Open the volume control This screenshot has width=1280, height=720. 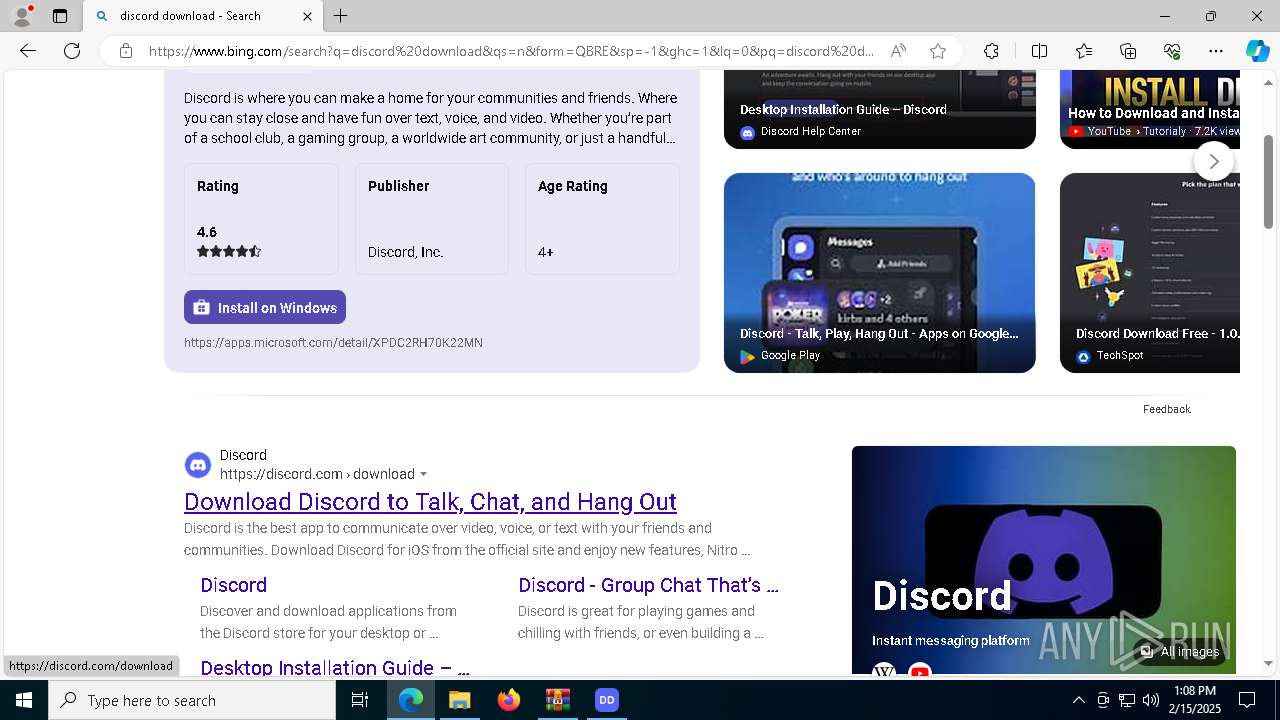point(1151,700)
